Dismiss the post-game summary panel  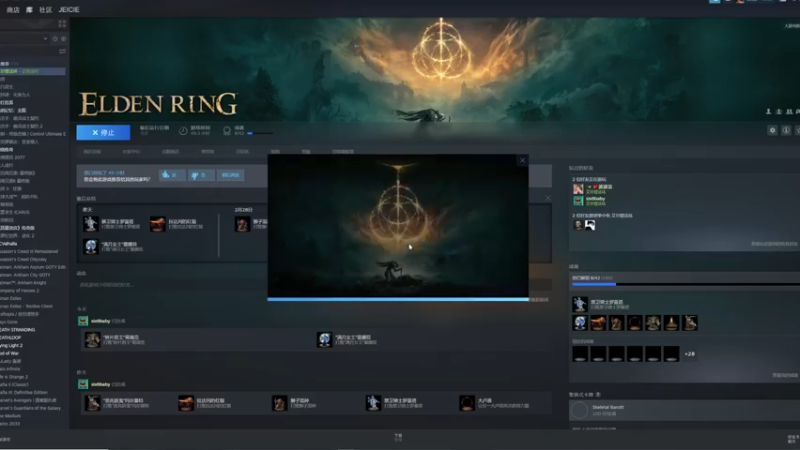(548, 198)
